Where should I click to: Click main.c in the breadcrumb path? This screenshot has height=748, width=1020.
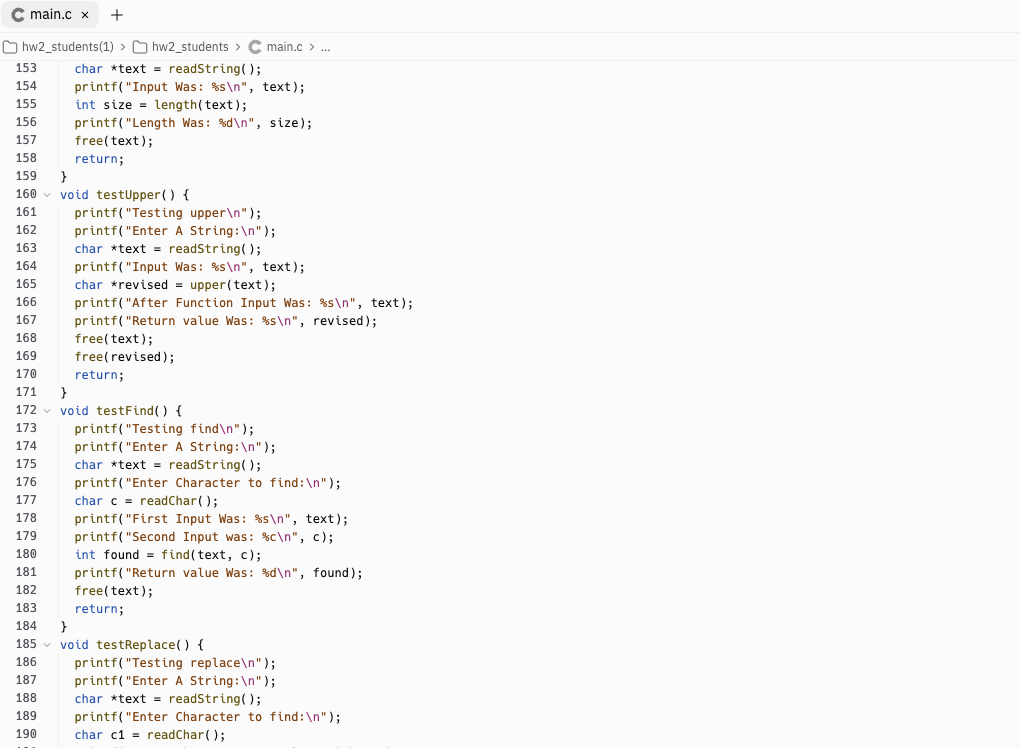(x=286, y=45)
